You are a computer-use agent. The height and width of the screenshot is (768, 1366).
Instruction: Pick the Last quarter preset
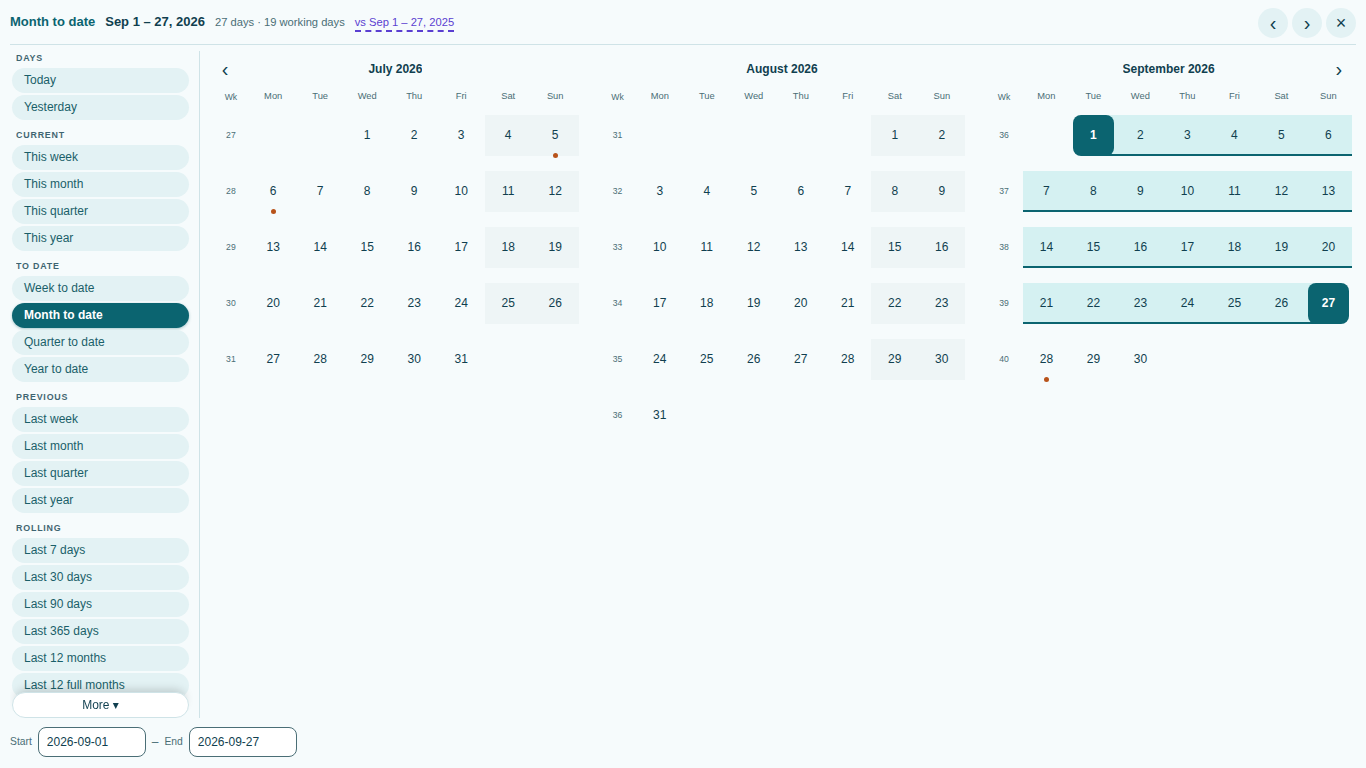click(x=100, y=473)
